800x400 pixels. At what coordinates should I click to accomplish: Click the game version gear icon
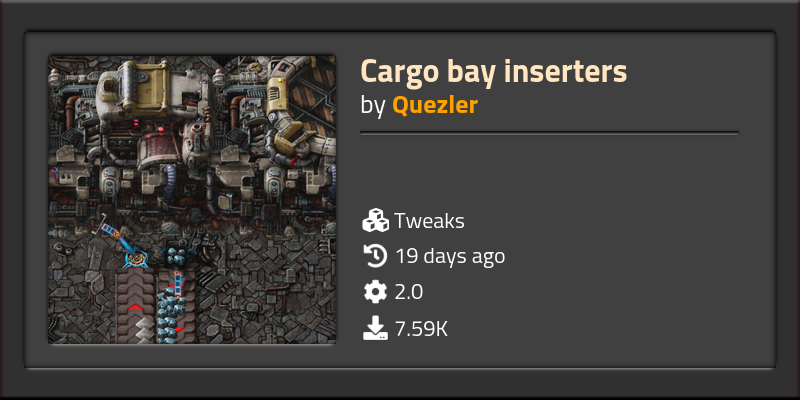tap(375, 292)
